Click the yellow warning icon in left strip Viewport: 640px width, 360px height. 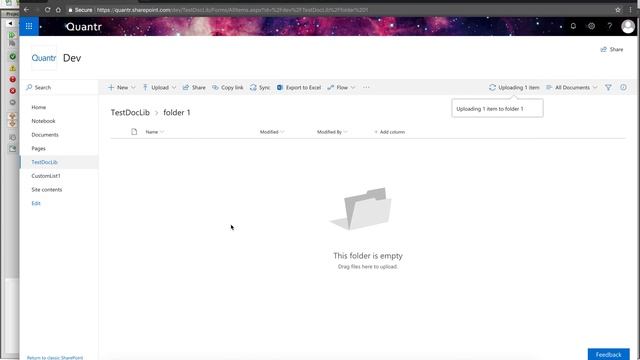coord(13,68)
